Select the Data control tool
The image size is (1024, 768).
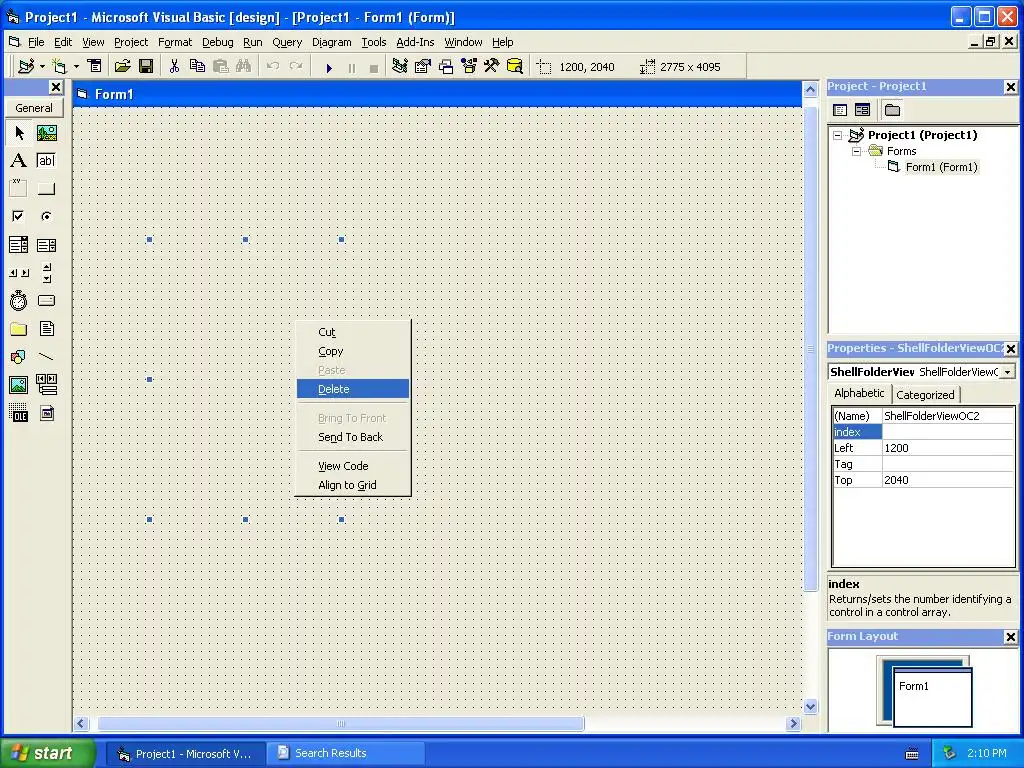[46, 385]
